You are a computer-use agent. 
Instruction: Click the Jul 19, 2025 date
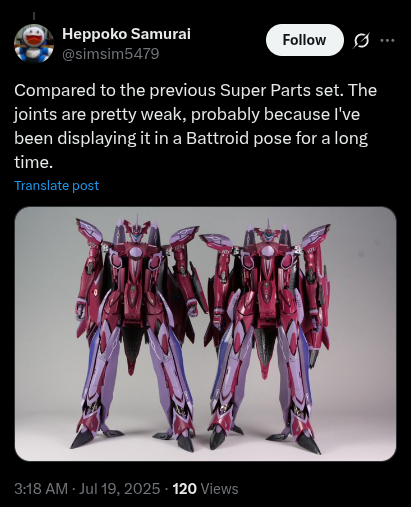pyautogui.click(x=120, y=489)
